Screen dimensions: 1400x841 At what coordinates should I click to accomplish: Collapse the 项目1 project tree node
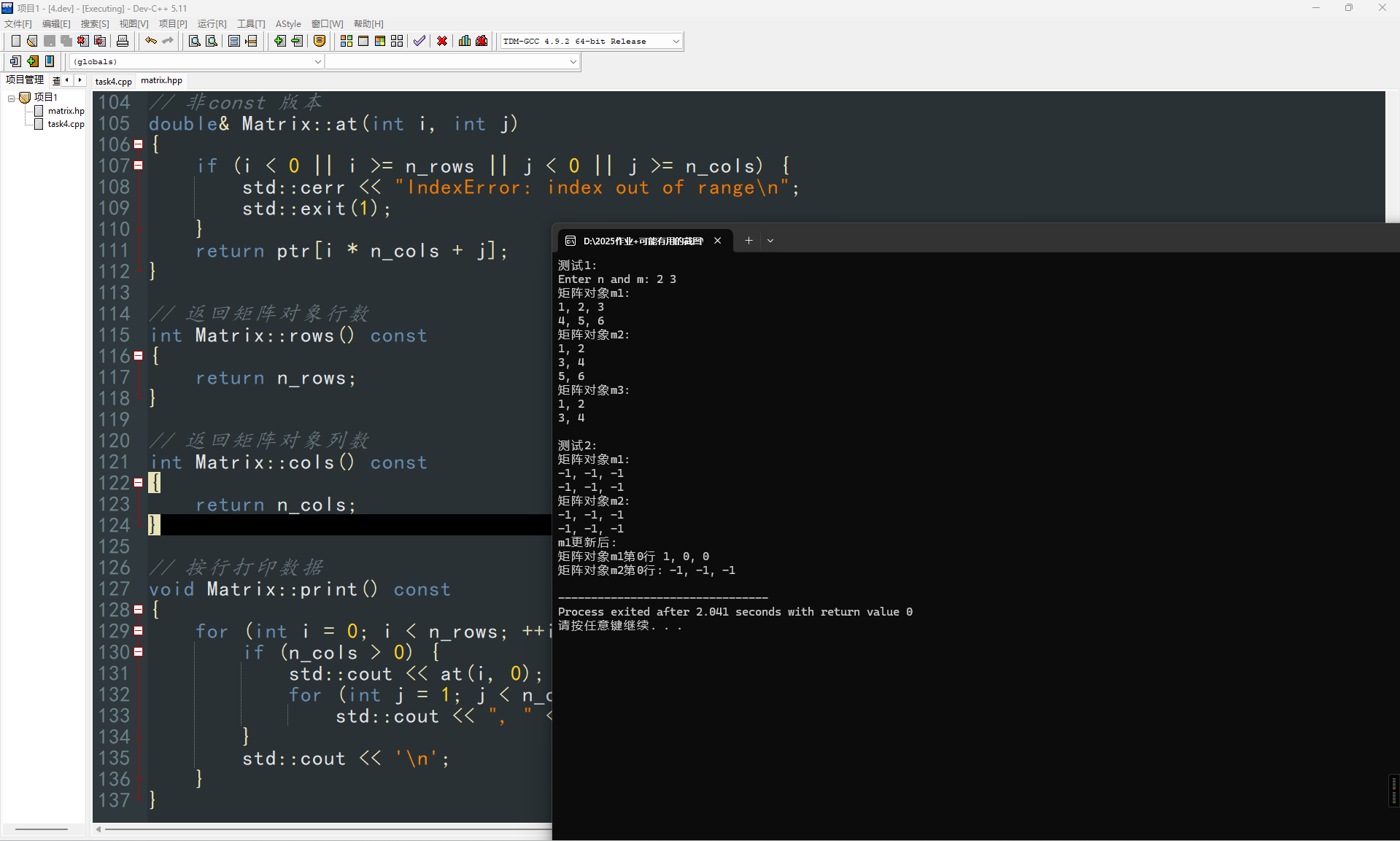click(x=12, y=98)
